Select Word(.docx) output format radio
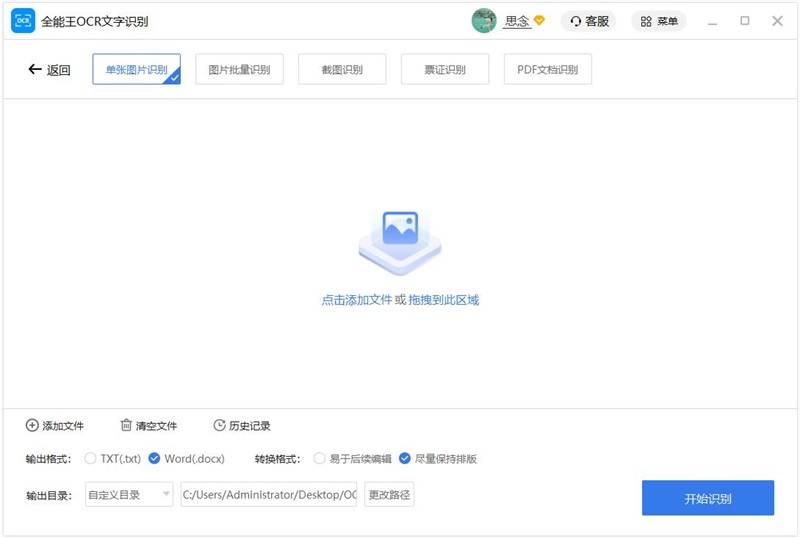The image size is (800, 539). pyautogui.click(x=154, y=458)
